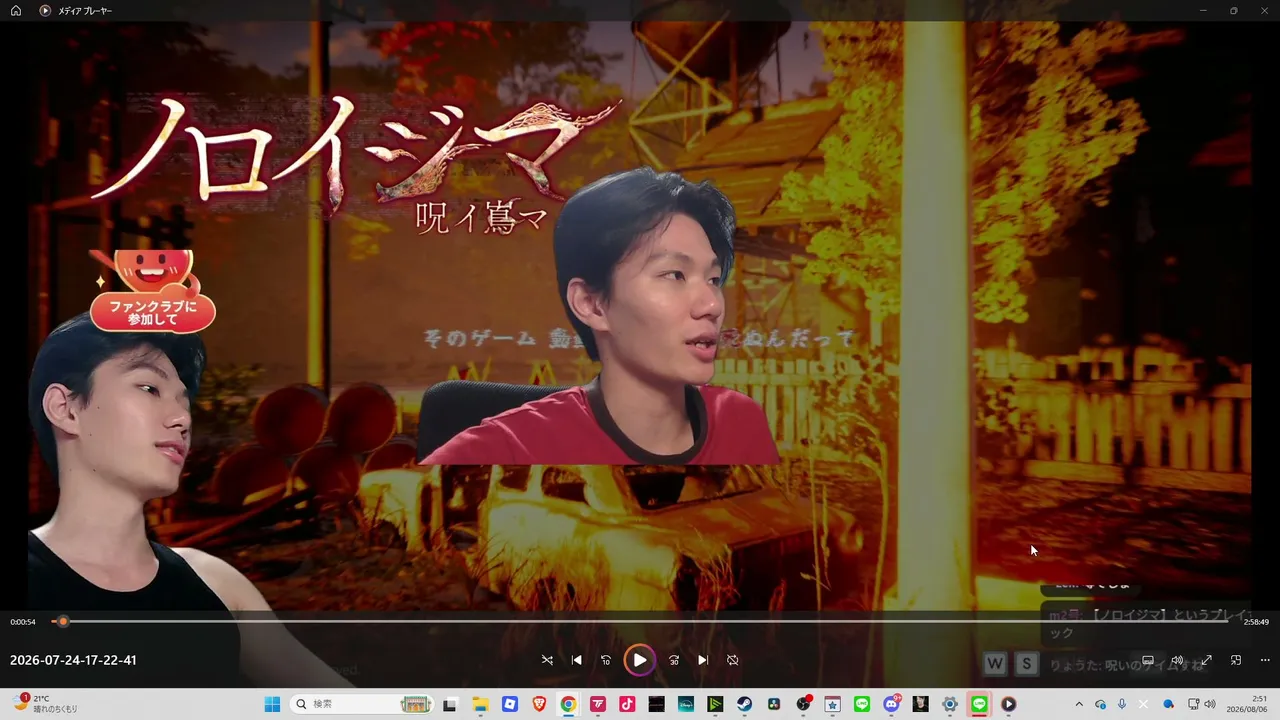Image resolution: width=1280 pixels, height=720 pixels.
Task: Show hidden system tray icons
Action: click(1078, 704)
